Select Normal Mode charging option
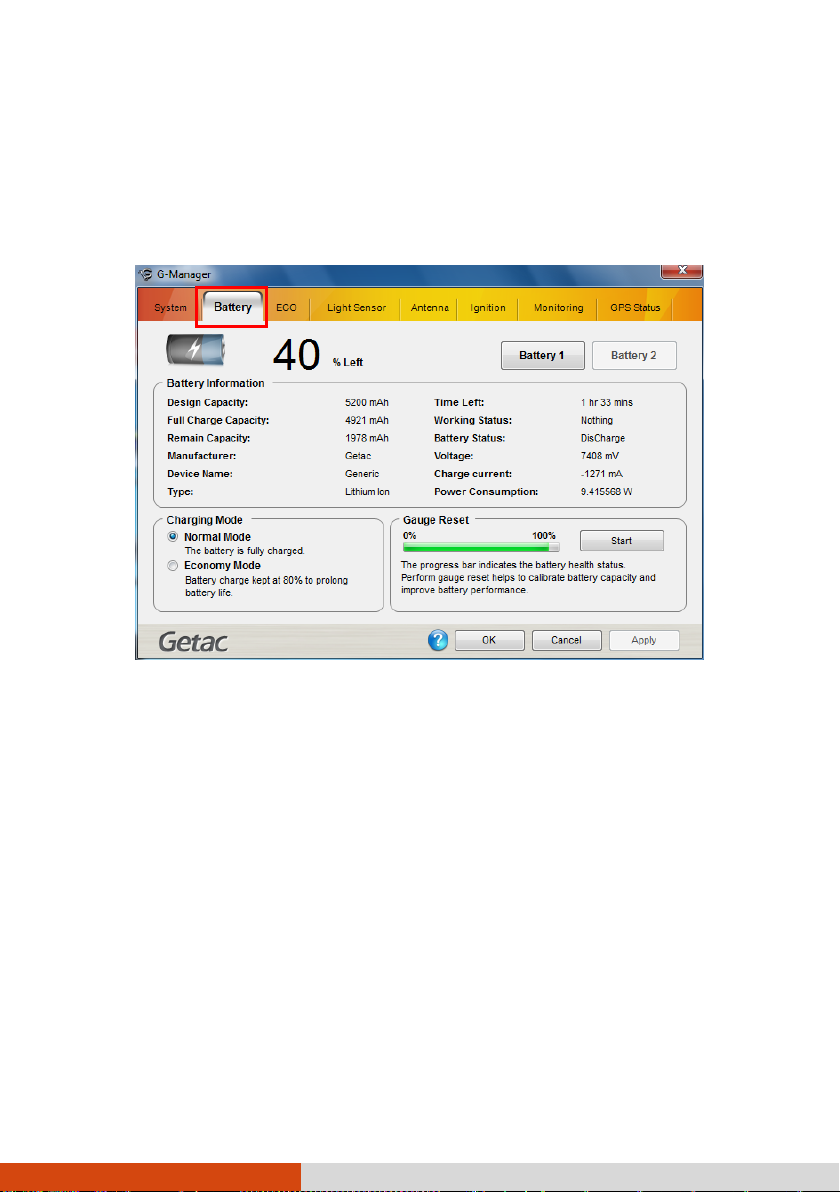The image size is (840, 1192). point(173,537)
